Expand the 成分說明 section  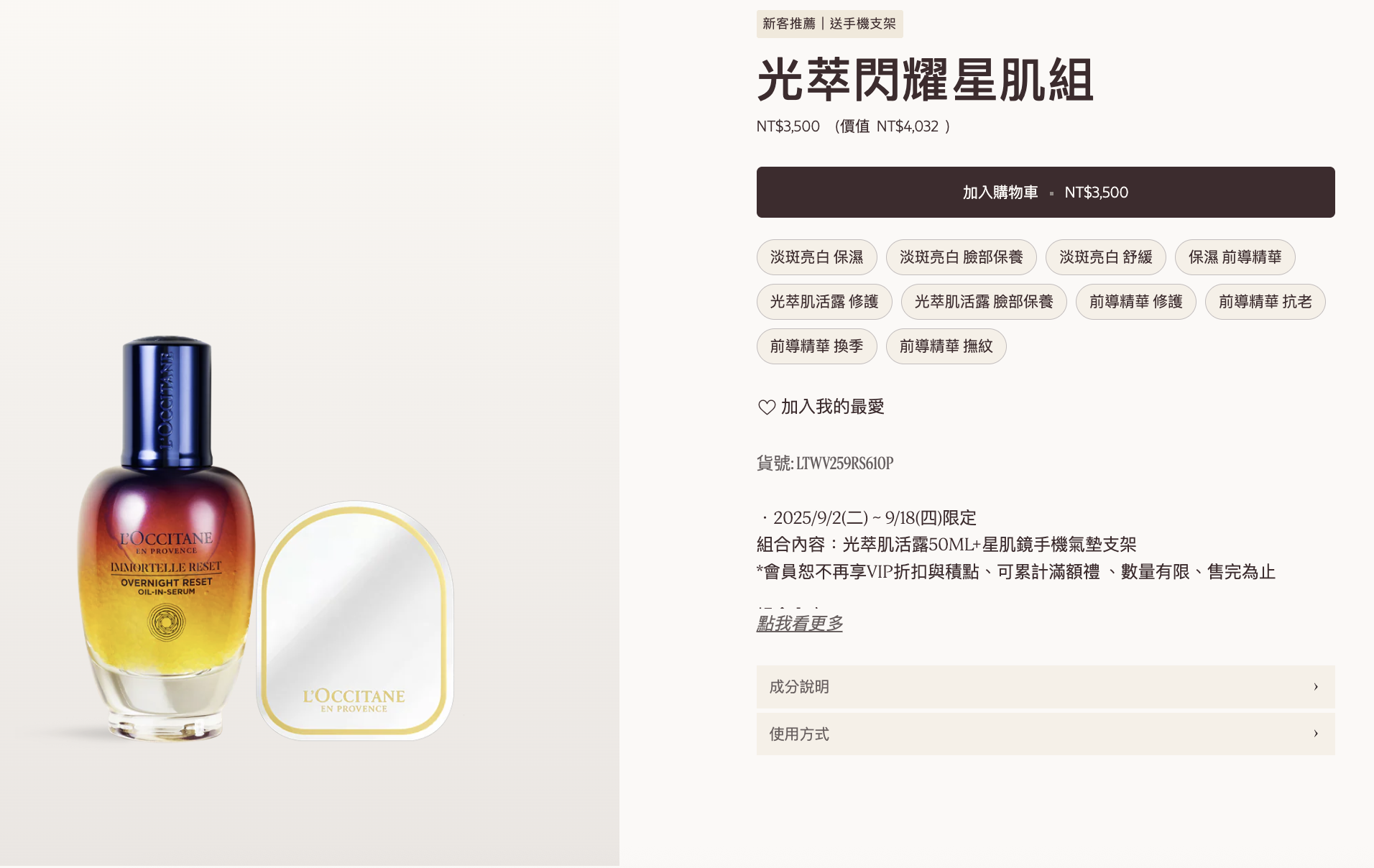coord(1045,687)
